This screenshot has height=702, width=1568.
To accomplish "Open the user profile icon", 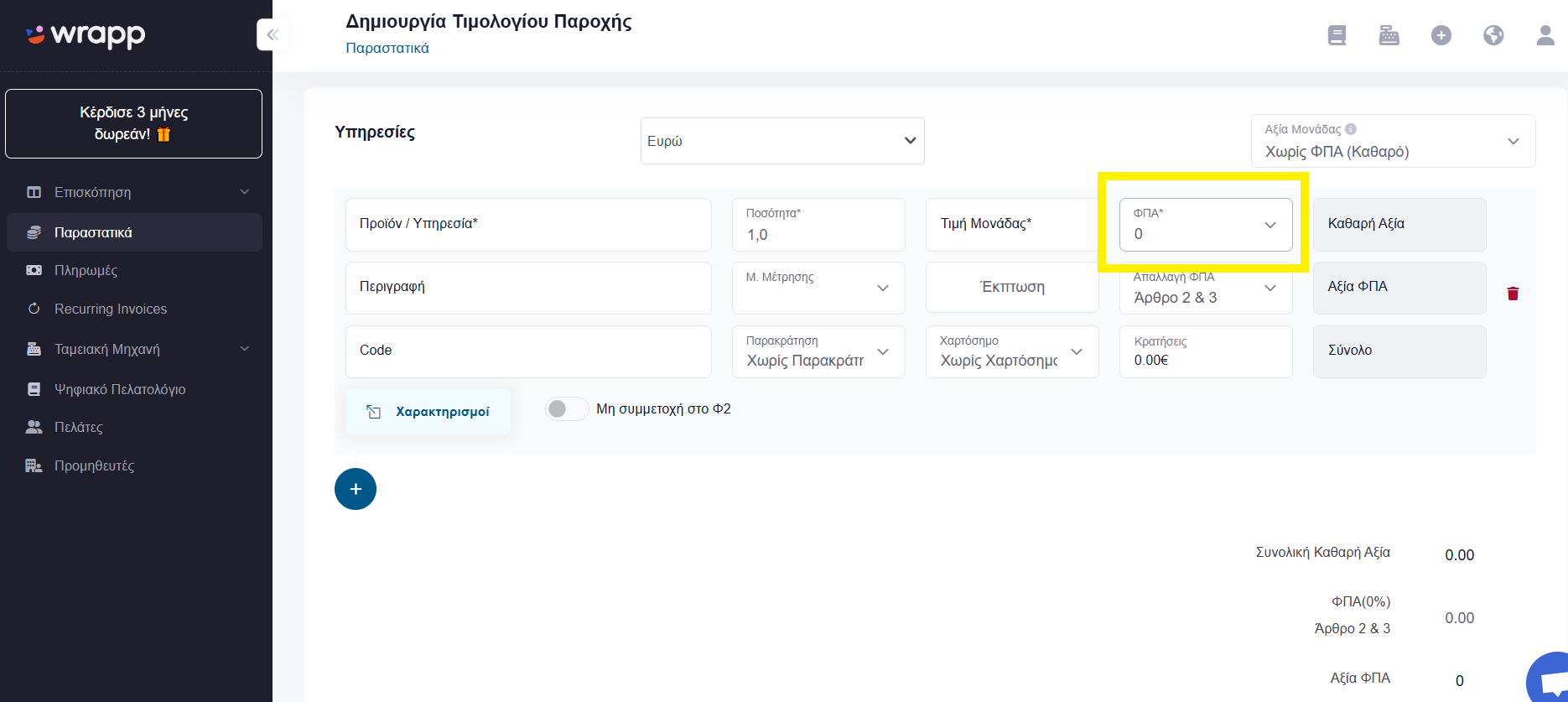I will point(1545,35).
